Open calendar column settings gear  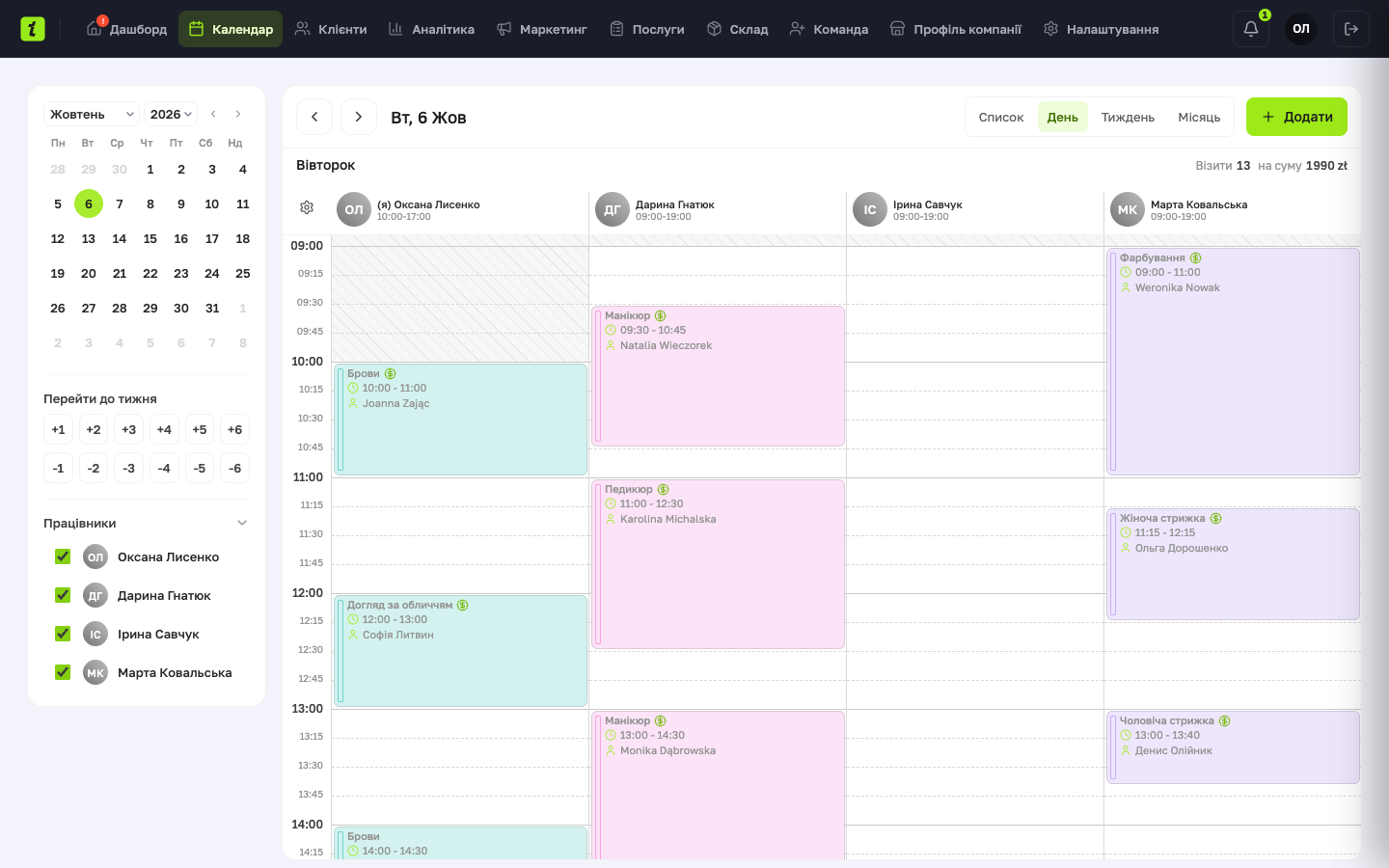point(307,207)
